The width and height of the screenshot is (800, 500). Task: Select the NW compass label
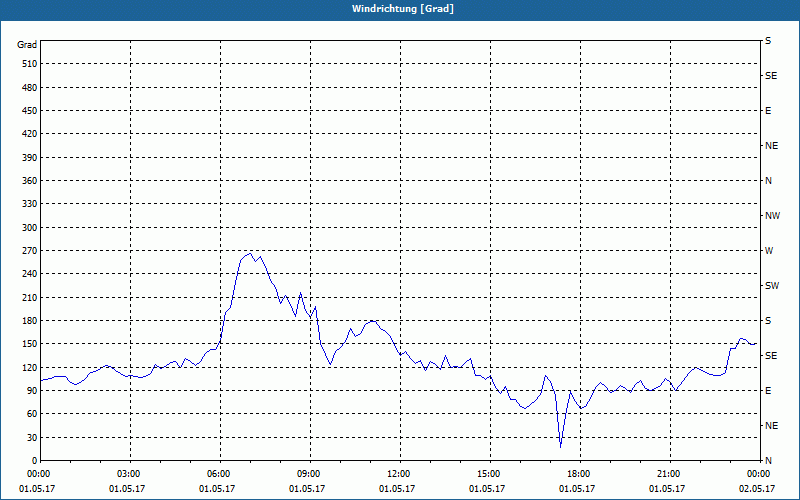click(x=772, y=216)
